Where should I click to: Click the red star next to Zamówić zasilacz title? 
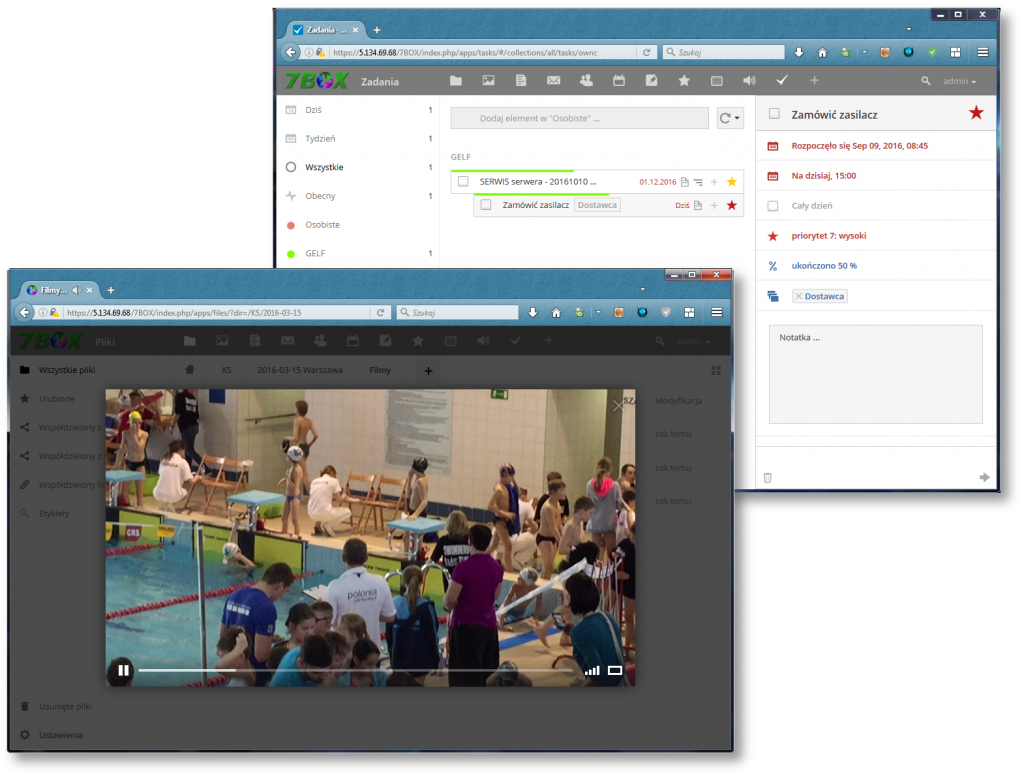point(976,114)
